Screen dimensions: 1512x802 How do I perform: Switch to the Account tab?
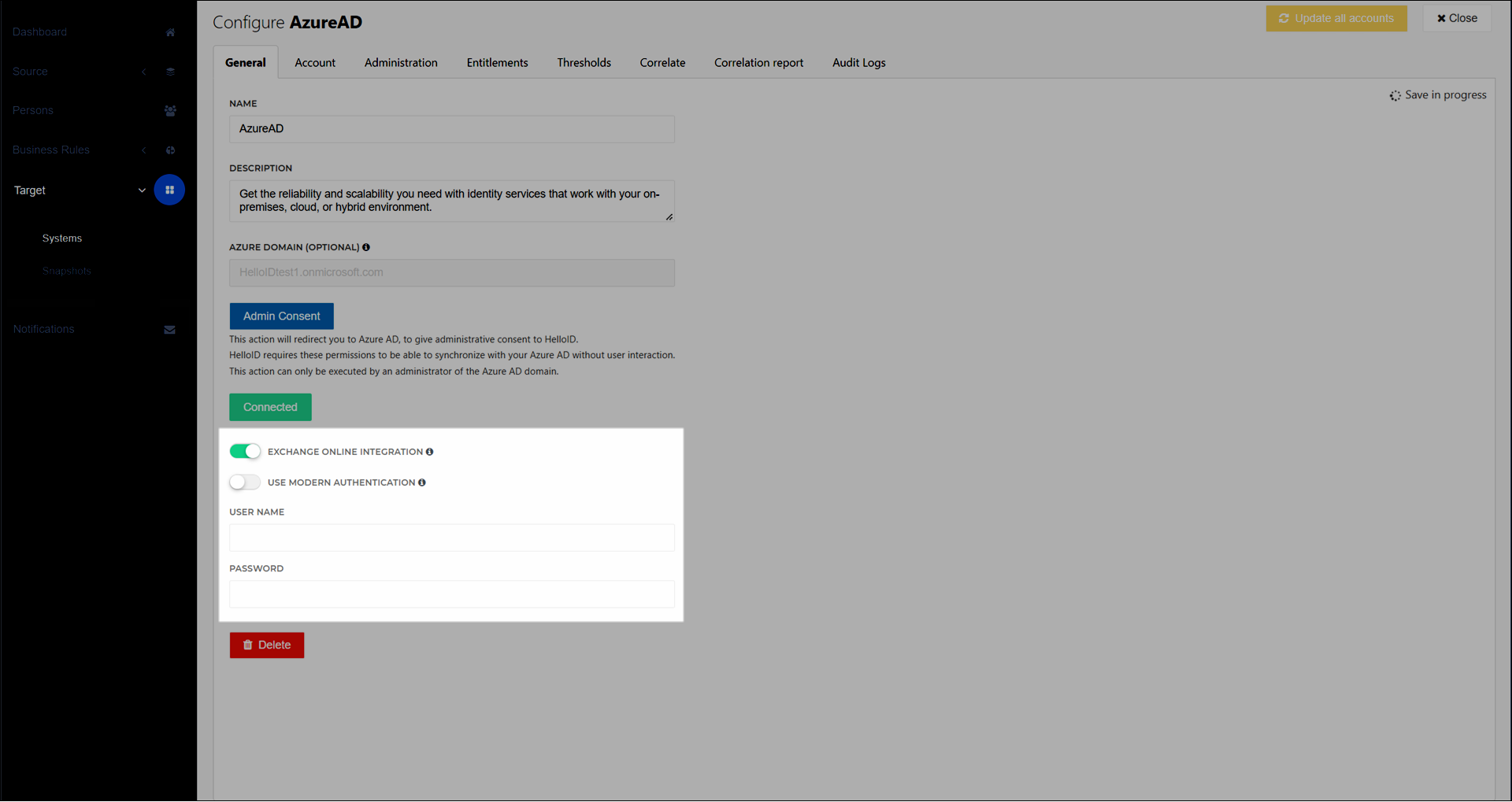(x=315, y=63)
